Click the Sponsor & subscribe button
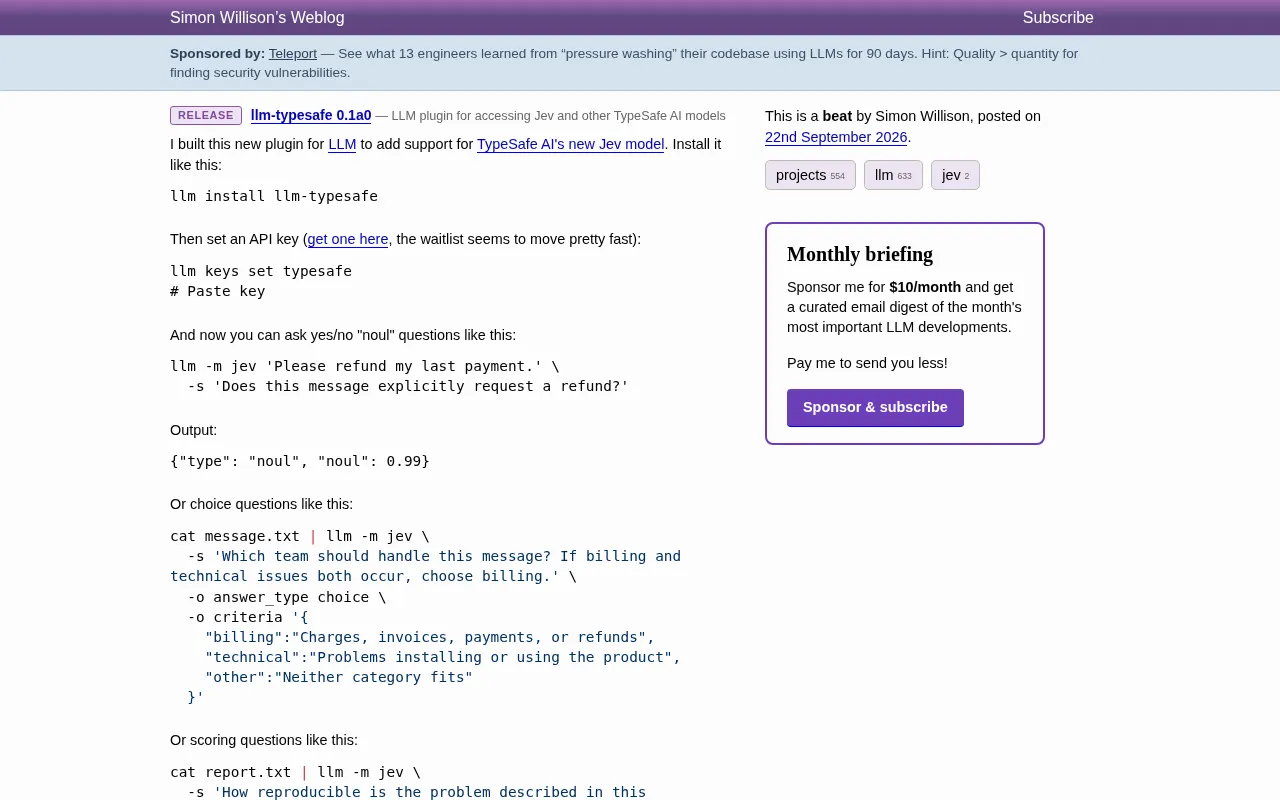Viewport: 1280px width, 800px height. click(x=875, y=407)
